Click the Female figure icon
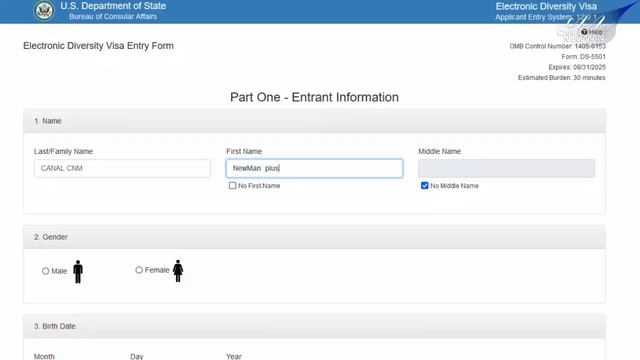 pyautogui.click(x=178, y=271)
